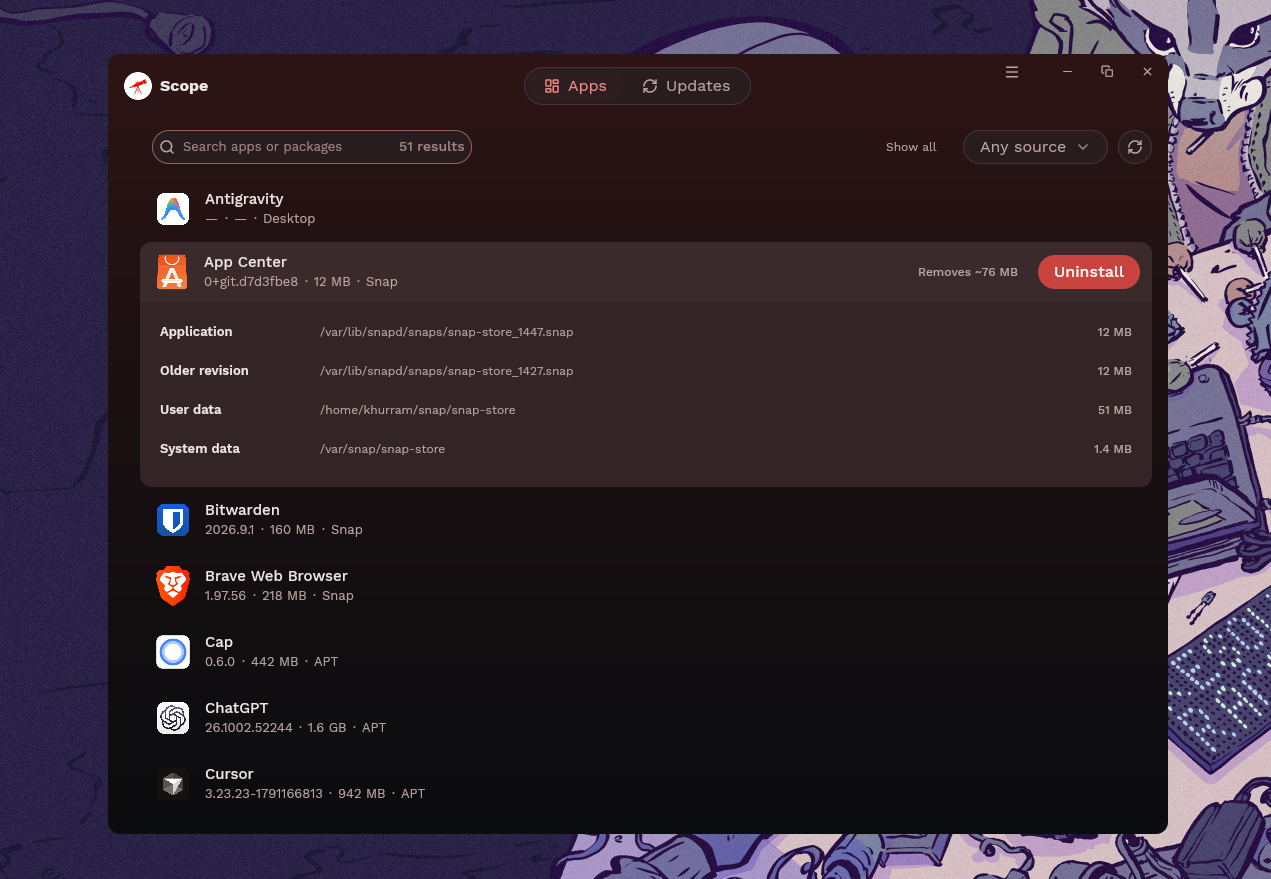Expand the Antigravity row

coord(646,209)
